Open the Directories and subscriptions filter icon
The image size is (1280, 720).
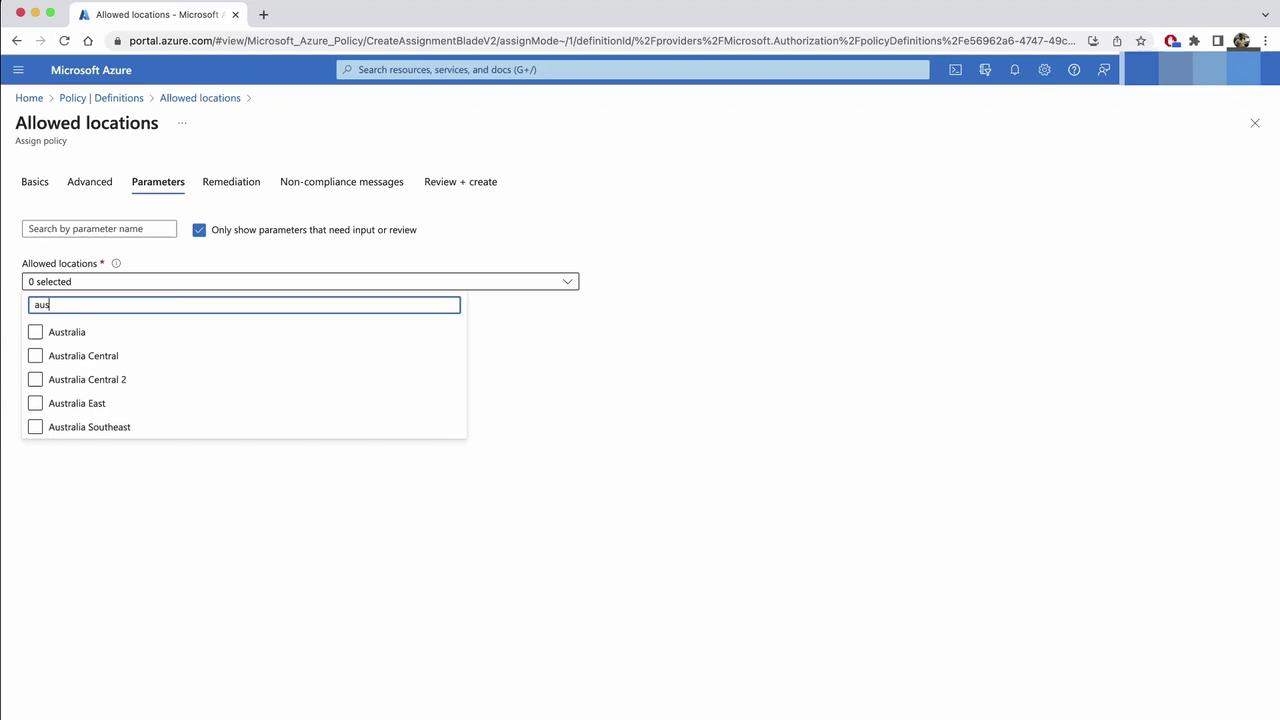(985, 70)
